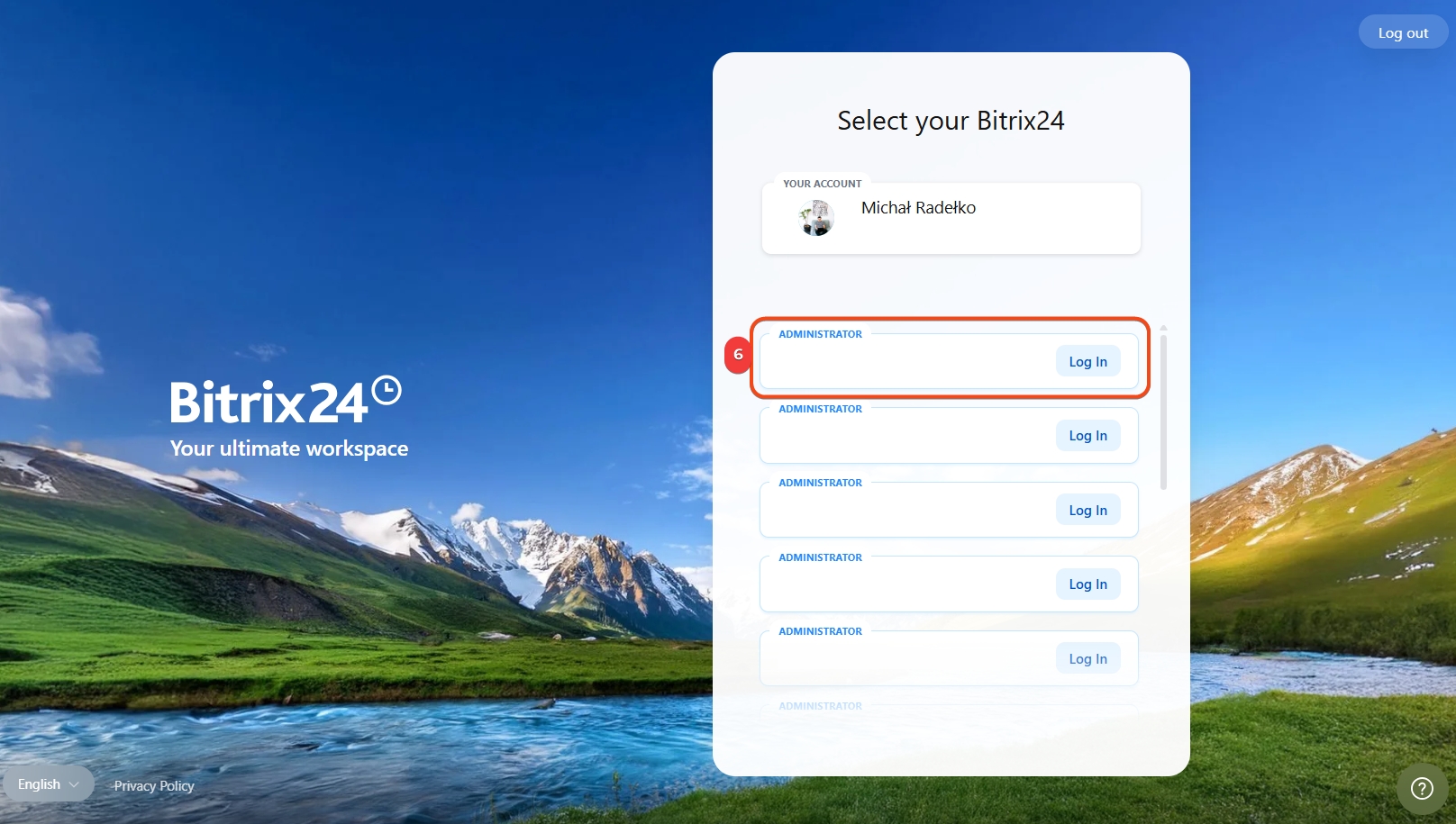The image size is (1456, 824).
Task: Click Michał Radełko's profile avatar
Action: tap(816, 218)
